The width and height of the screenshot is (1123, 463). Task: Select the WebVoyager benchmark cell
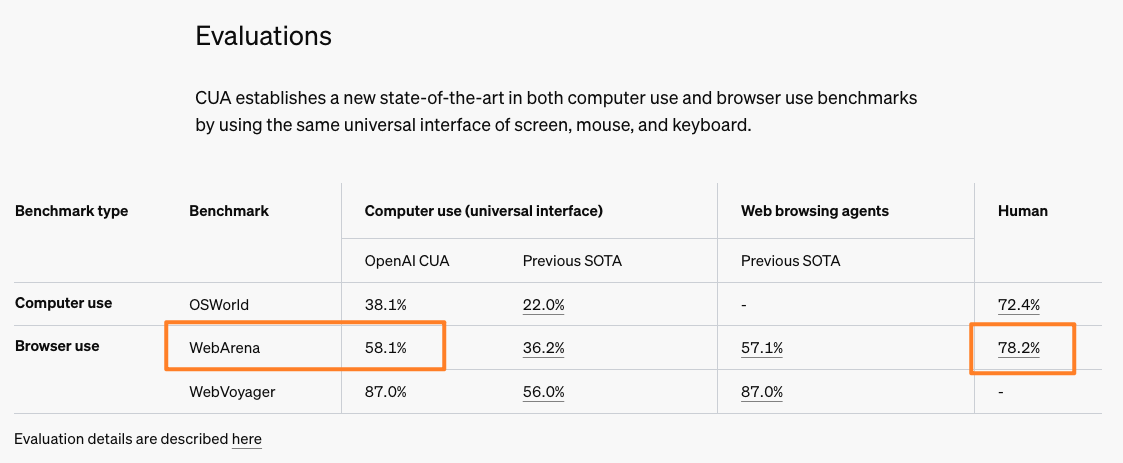[232, 392]
